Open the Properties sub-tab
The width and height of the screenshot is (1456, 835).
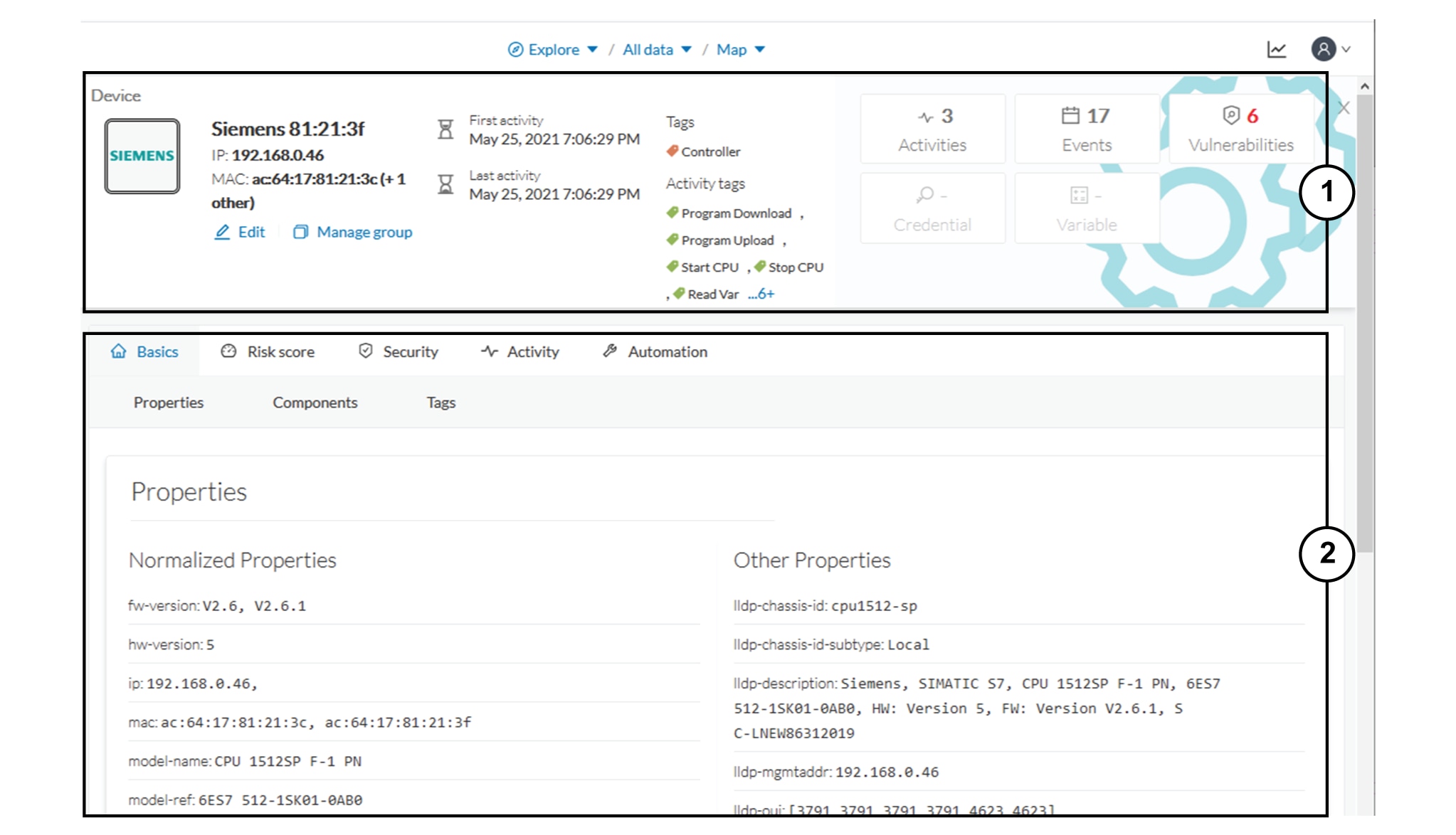coord(169,403)
